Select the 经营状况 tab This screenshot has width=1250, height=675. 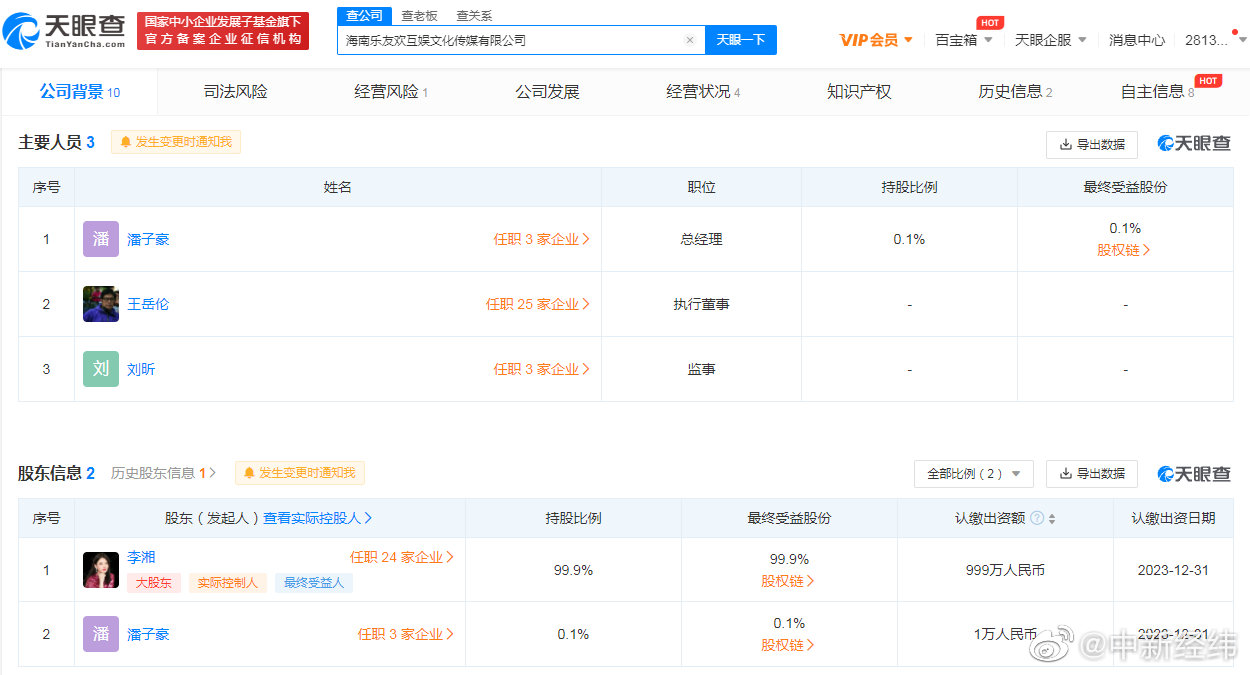point(703,92)
